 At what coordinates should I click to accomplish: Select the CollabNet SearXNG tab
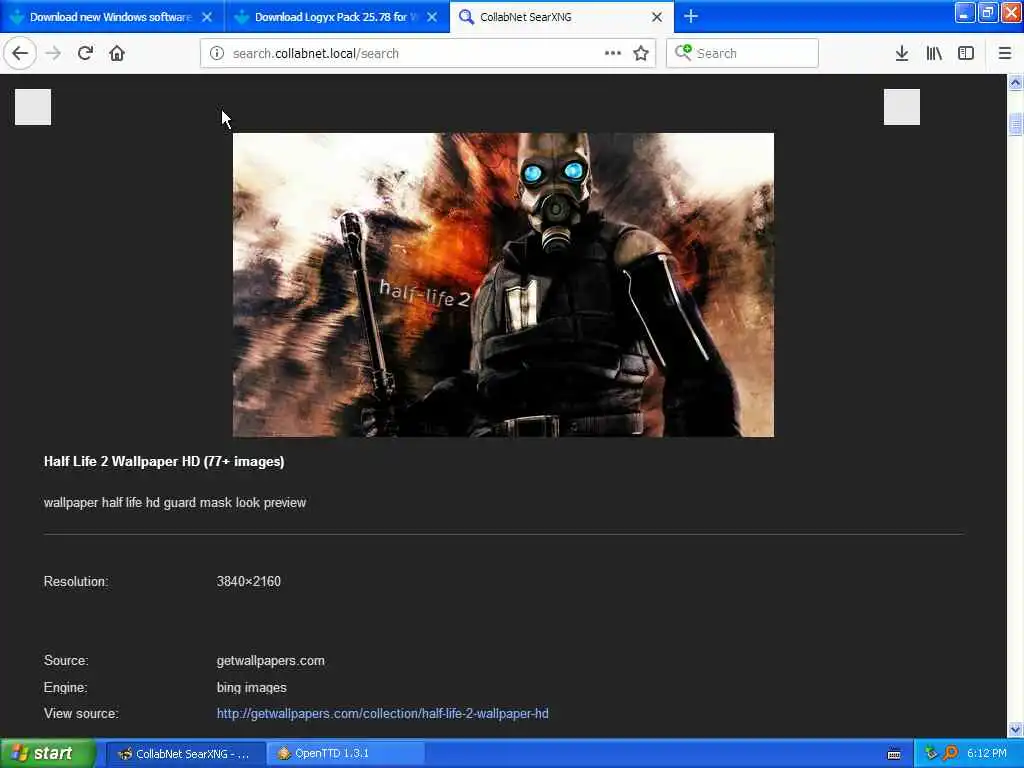(x=562, y=17)
